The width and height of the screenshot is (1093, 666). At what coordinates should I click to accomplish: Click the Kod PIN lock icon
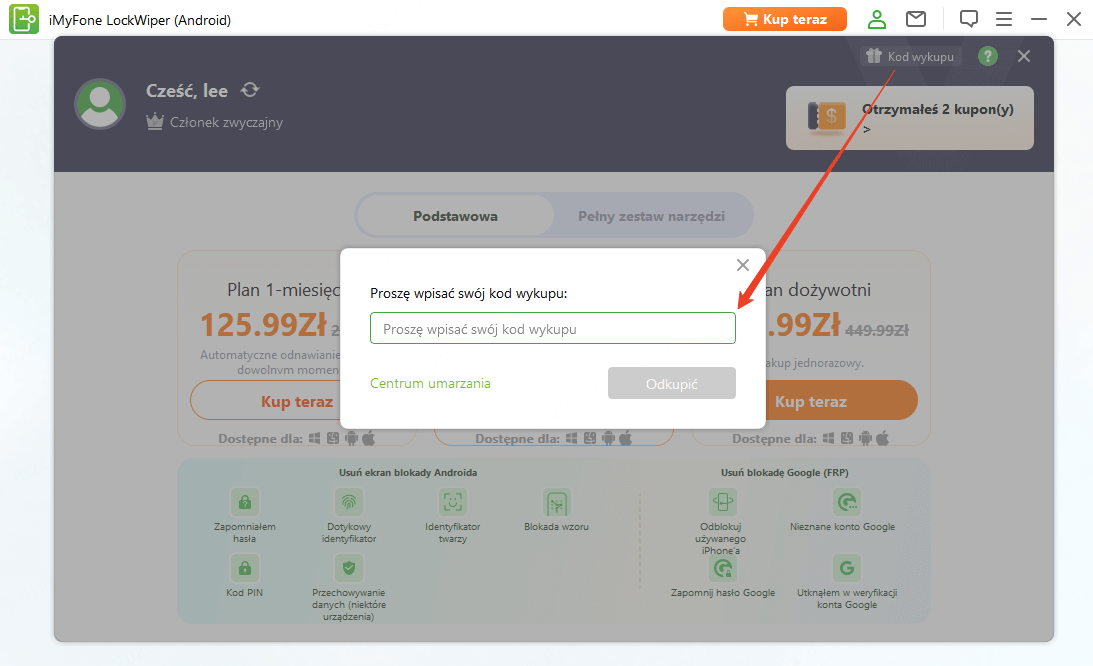coord(245,568)
